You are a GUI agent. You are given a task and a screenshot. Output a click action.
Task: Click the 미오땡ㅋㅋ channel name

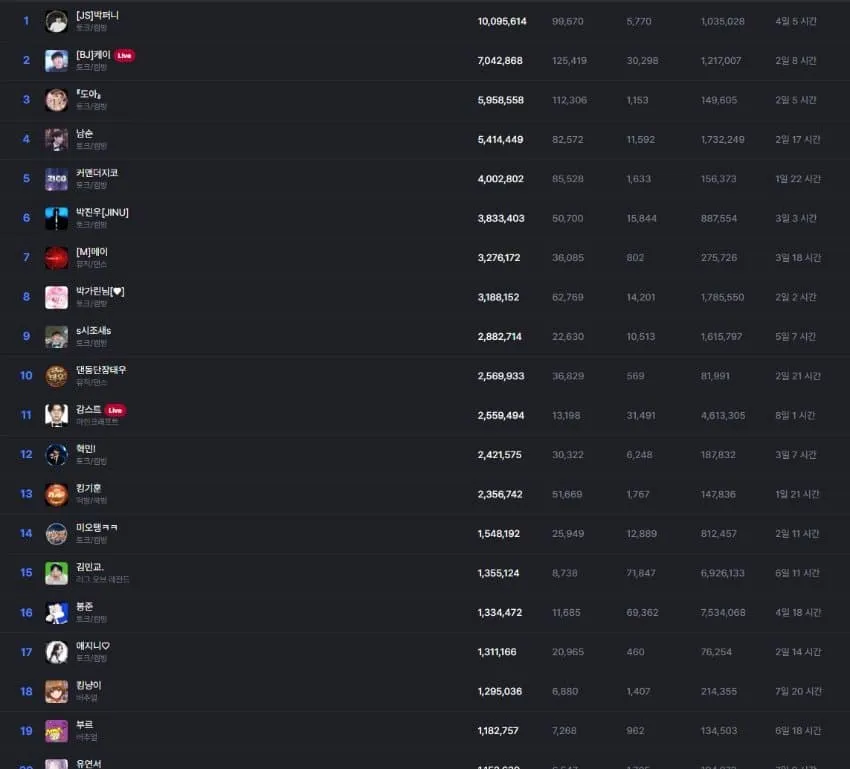tap(96, 527)
